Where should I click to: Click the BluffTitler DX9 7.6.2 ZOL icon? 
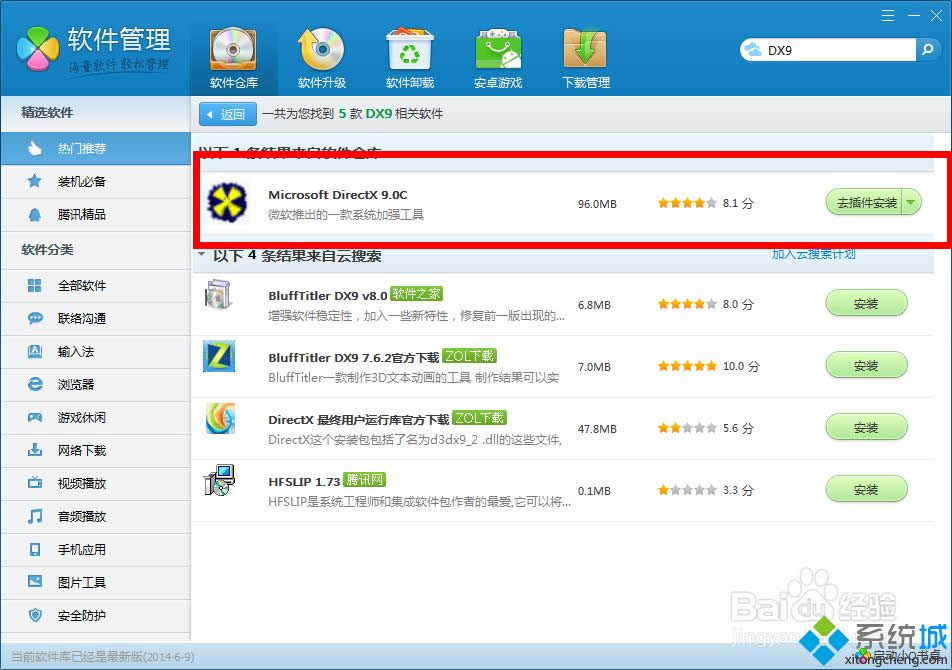219,356
